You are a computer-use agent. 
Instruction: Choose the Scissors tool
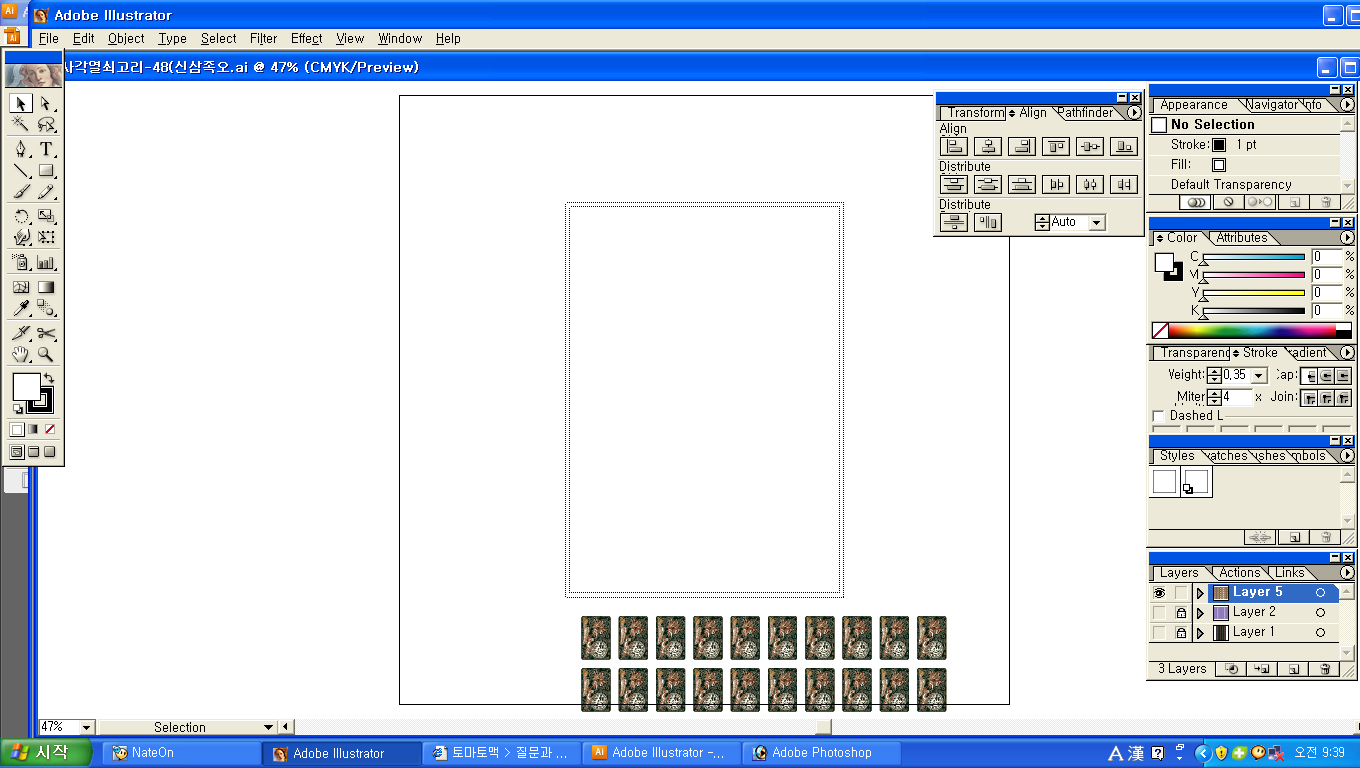click(x=46, y=333)
